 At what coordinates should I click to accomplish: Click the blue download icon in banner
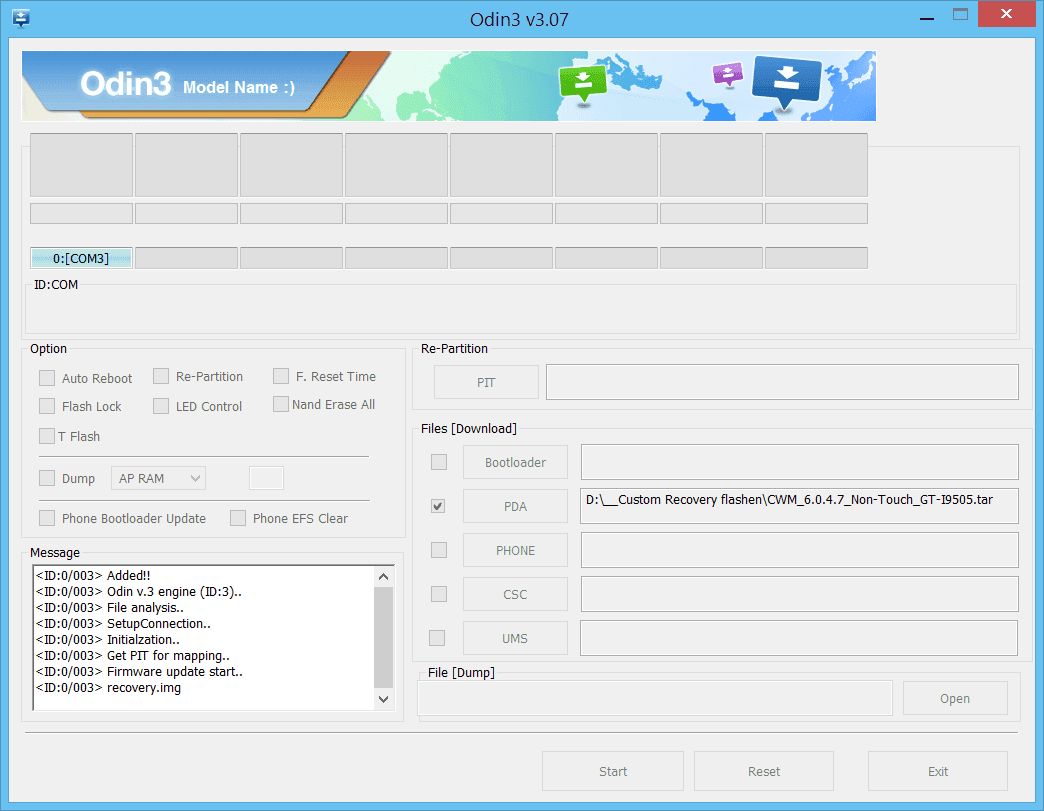click(786, 81)
